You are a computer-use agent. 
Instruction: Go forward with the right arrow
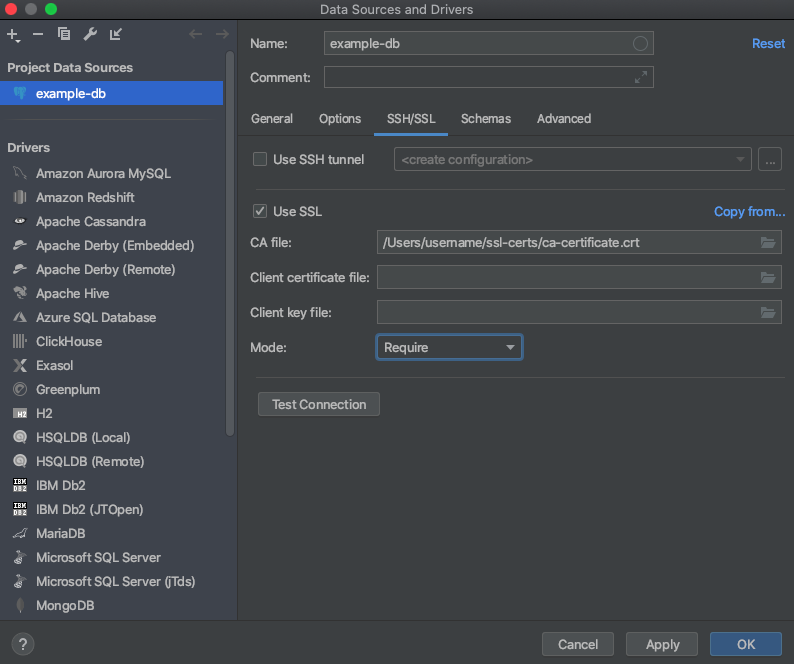tap(222, 34)
